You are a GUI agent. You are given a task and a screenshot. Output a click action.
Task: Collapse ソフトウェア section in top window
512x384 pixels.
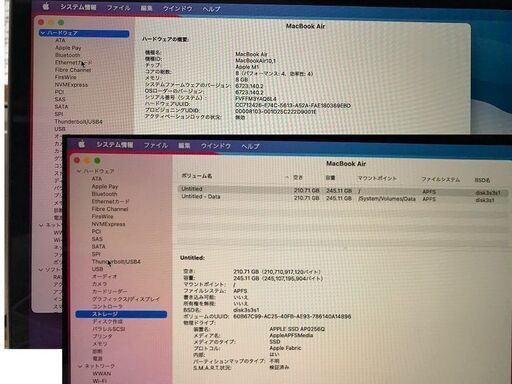(x=41, y=269)
